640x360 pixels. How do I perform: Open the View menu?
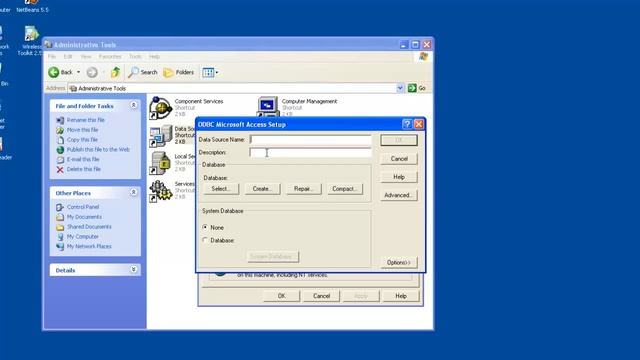click(x=86, y=56)
